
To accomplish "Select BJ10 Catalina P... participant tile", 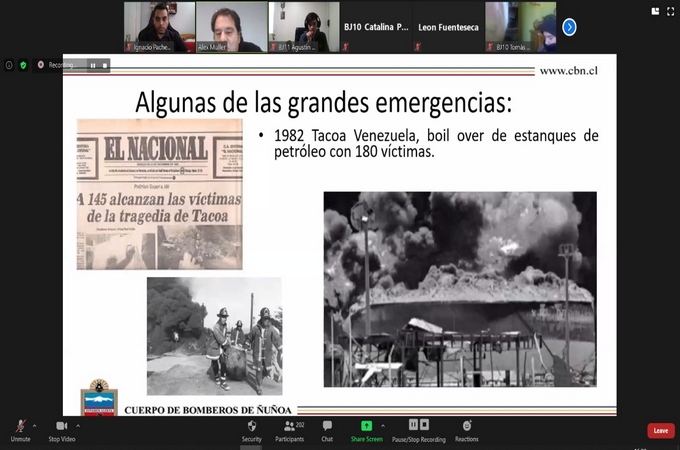I will pos(376,27).
